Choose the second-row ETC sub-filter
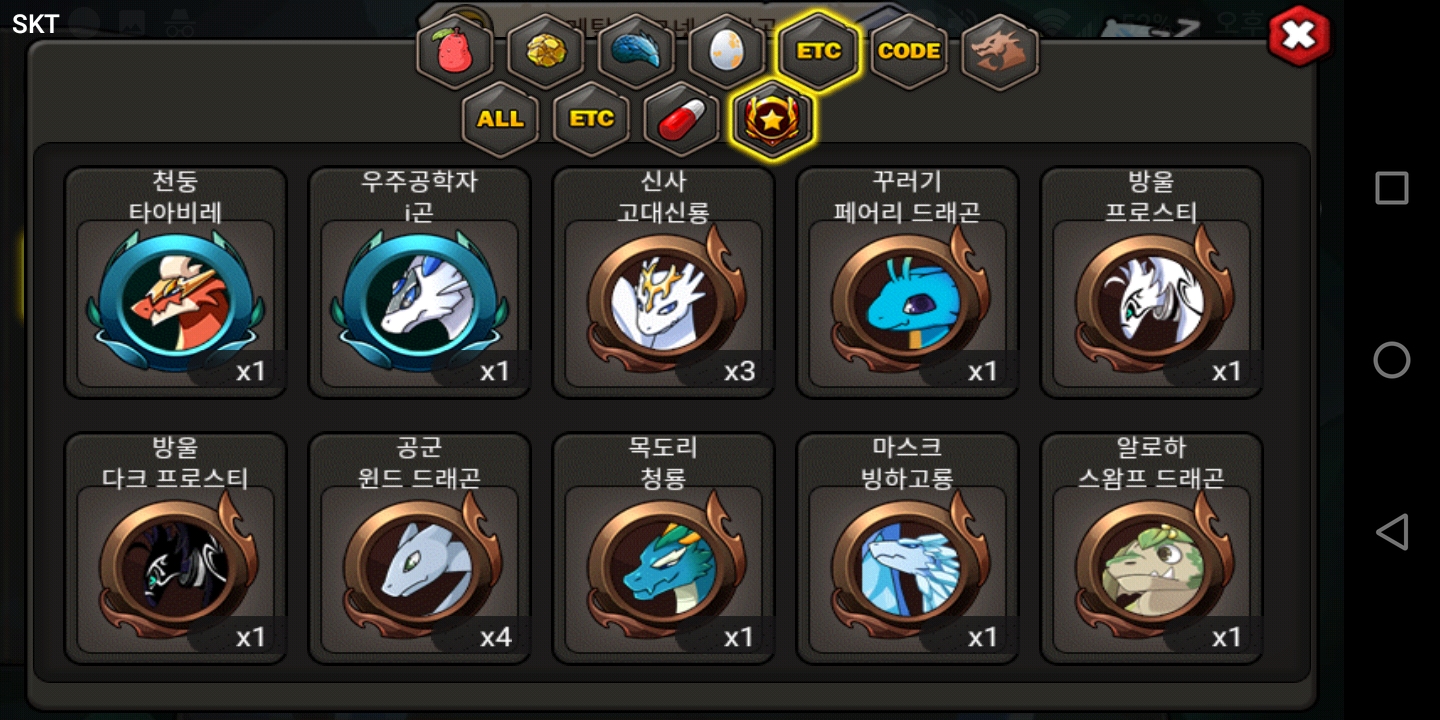This screenshot has height=720, width=1440. (591, 119)
